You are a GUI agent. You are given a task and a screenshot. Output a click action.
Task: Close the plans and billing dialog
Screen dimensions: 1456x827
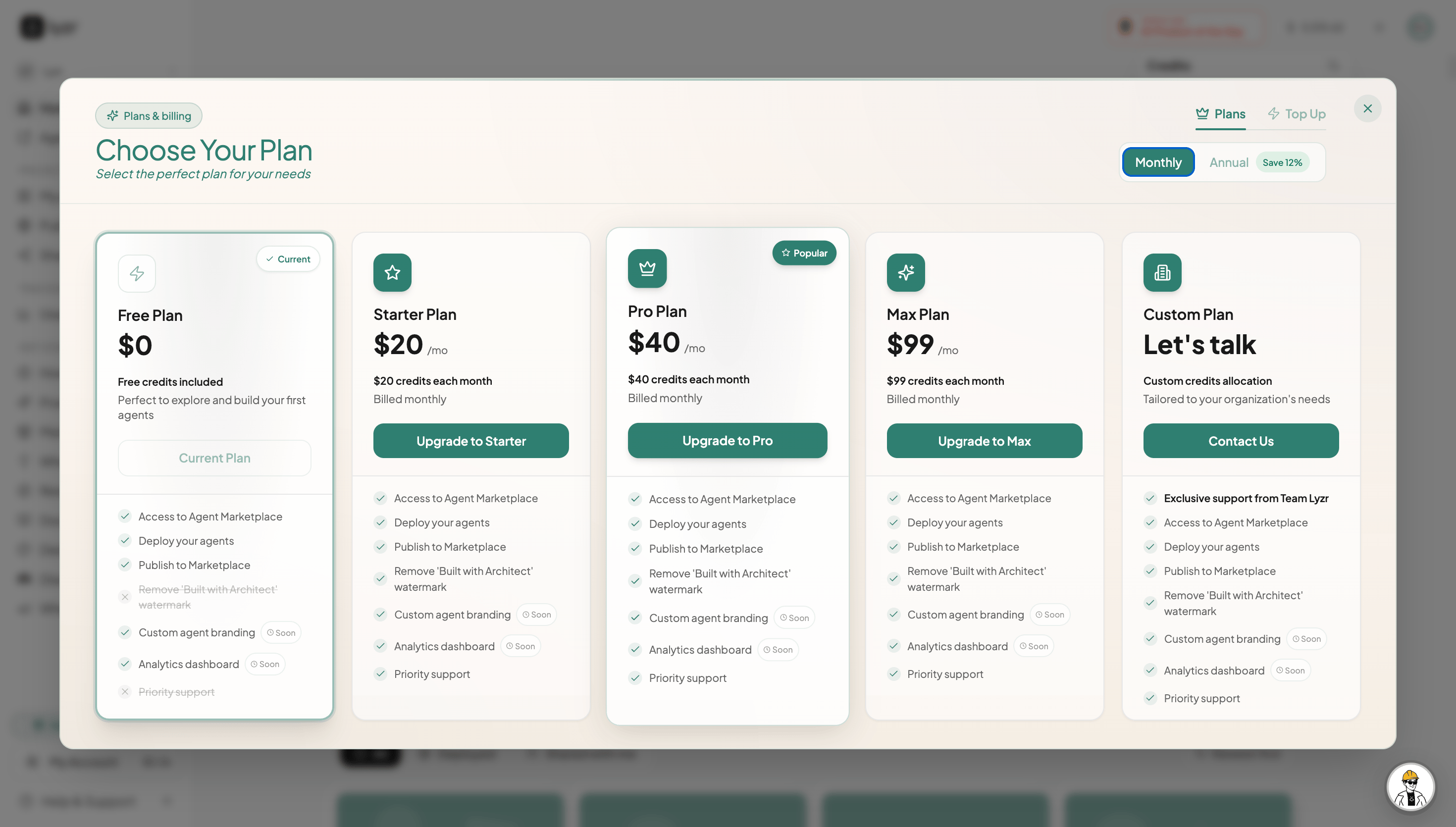[x=1367, y=108]
